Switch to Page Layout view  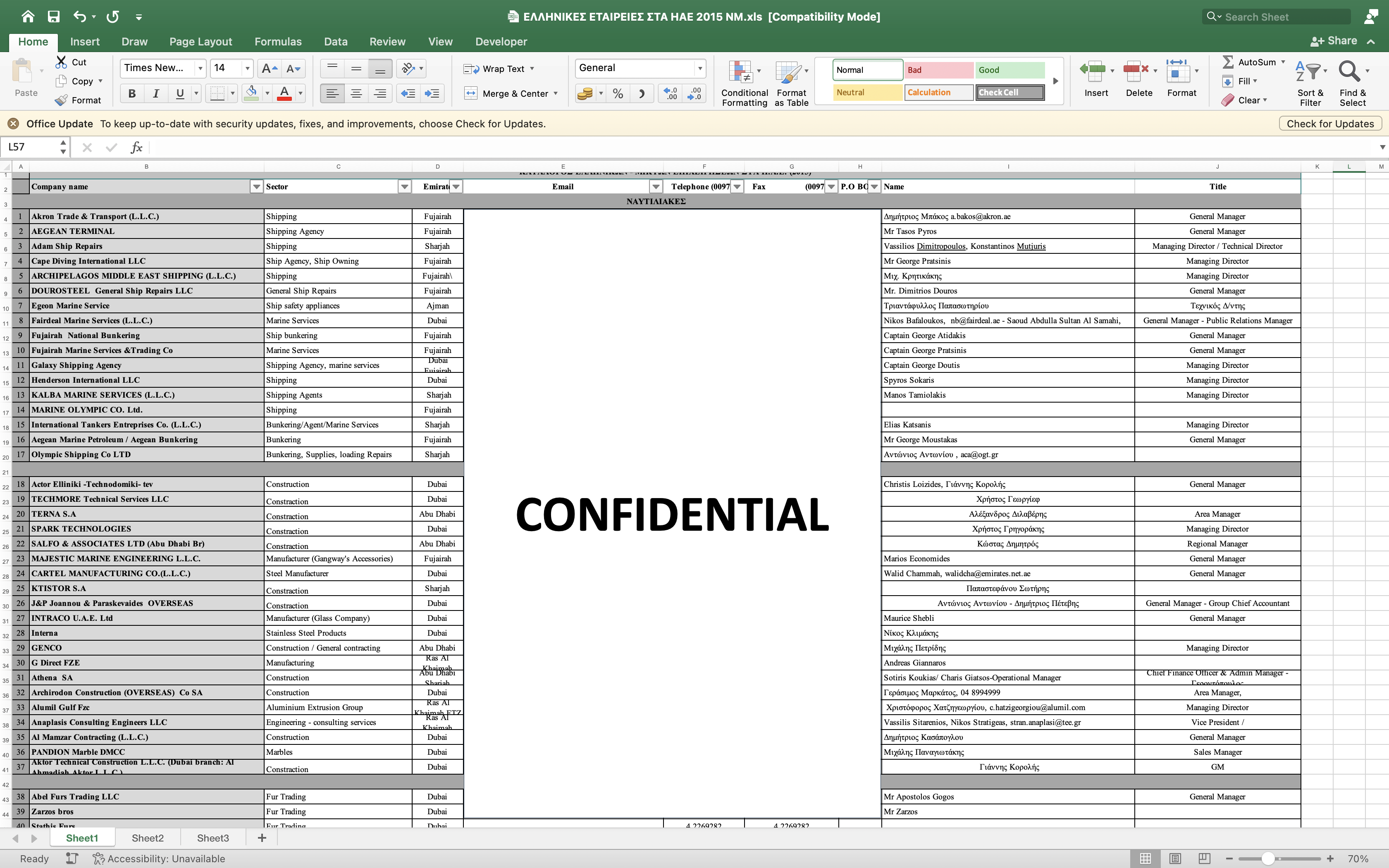coord(1175,858)
